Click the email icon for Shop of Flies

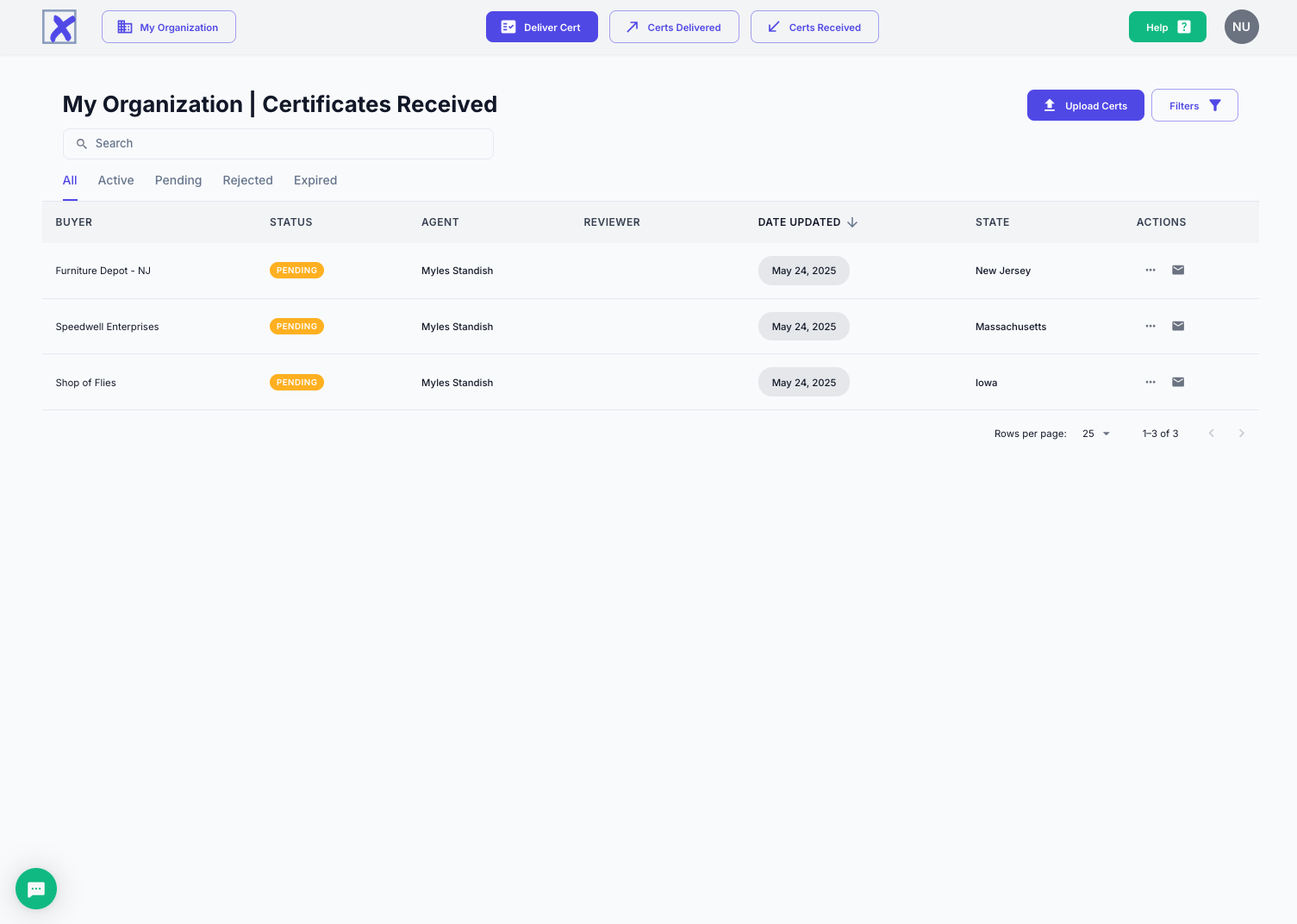click(x=1178, y=382)
